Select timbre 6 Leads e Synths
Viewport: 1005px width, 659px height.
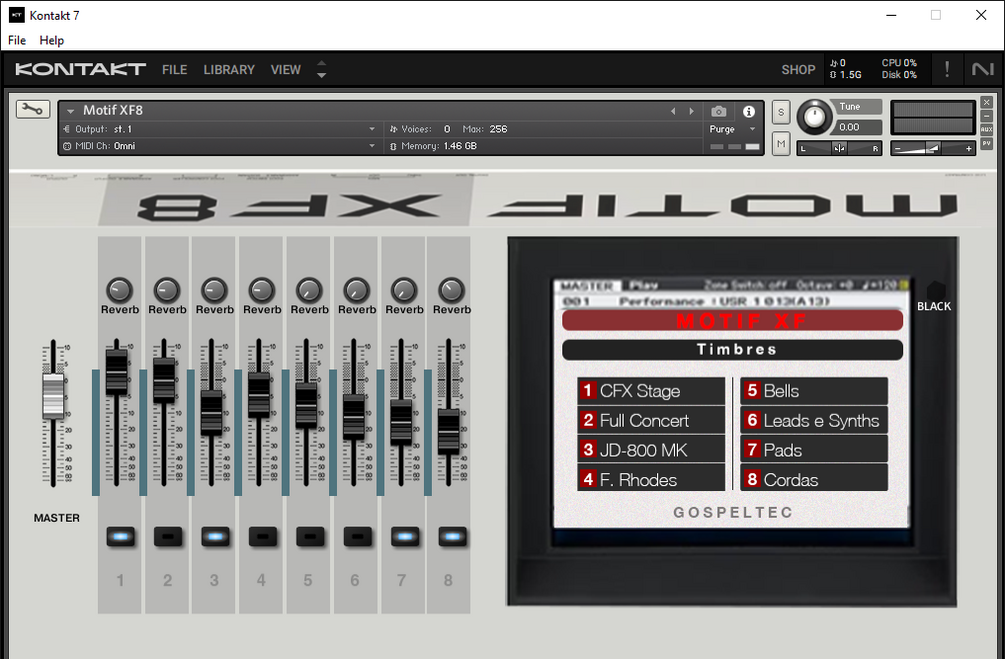point(814,420)
